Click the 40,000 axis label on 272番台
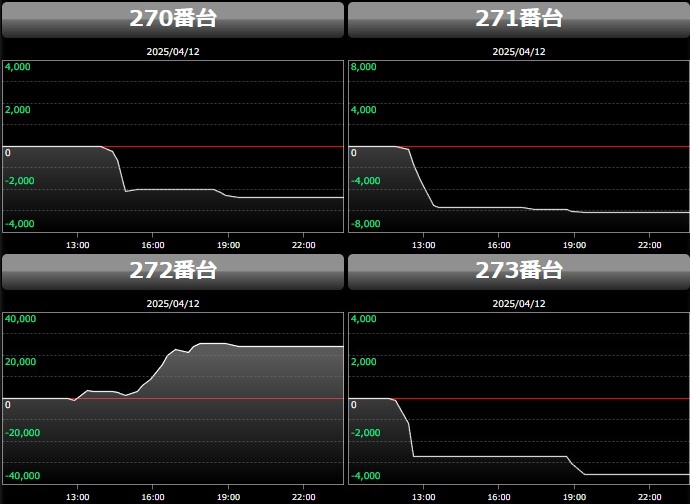Viewport: 690px width, 504px height. point(20,319)
